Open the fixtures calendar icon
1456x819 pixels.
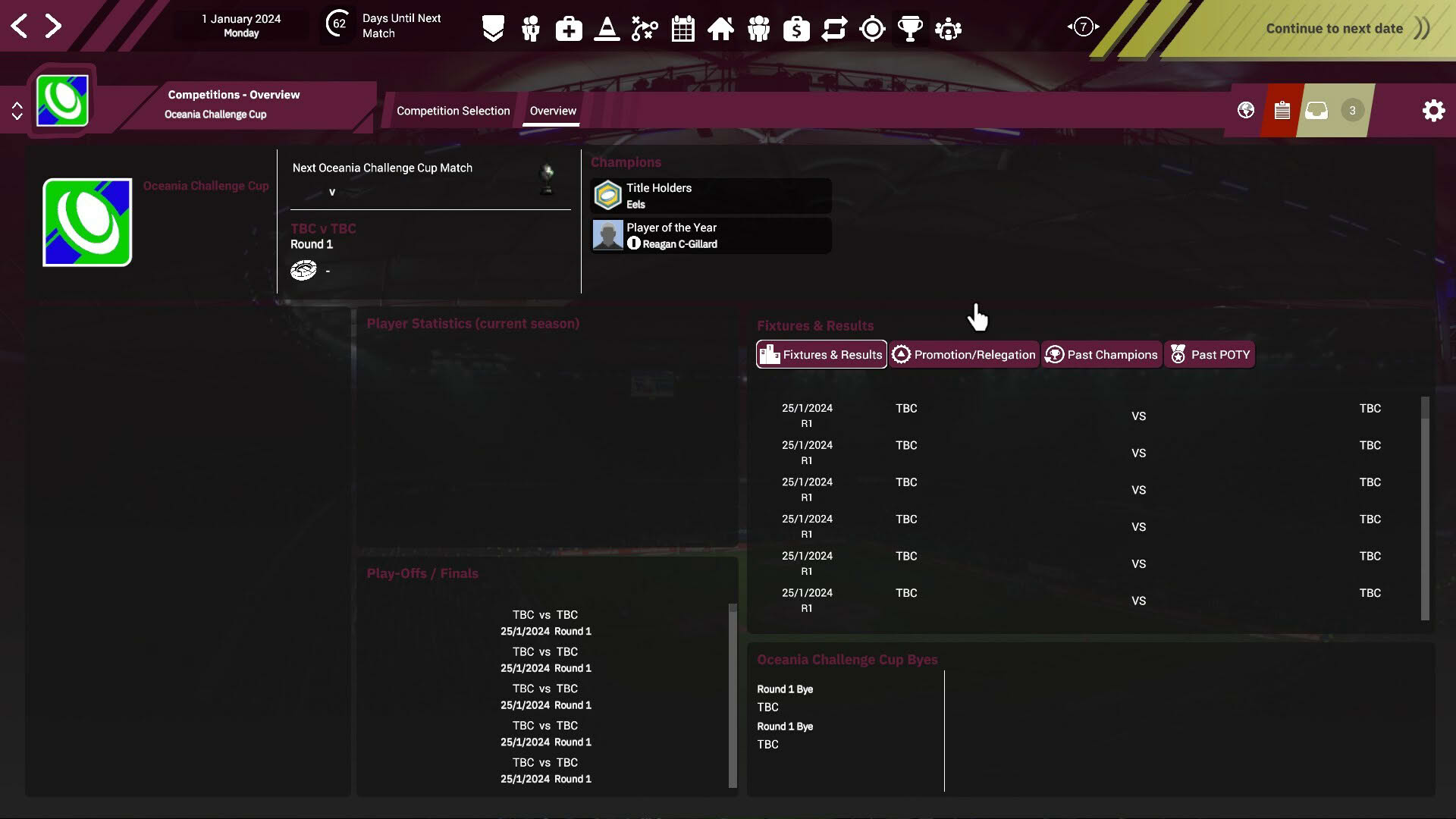[682, 29]
